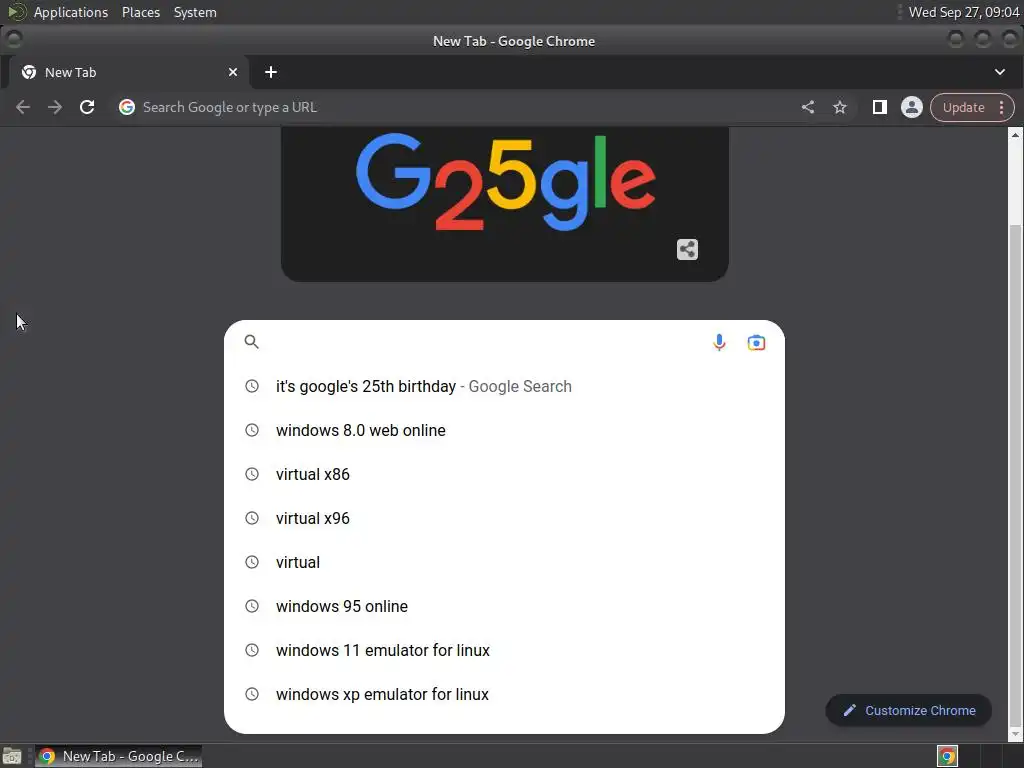Open the System menu
This screenshot has height=768, width=1024.
tap(195, 12)
